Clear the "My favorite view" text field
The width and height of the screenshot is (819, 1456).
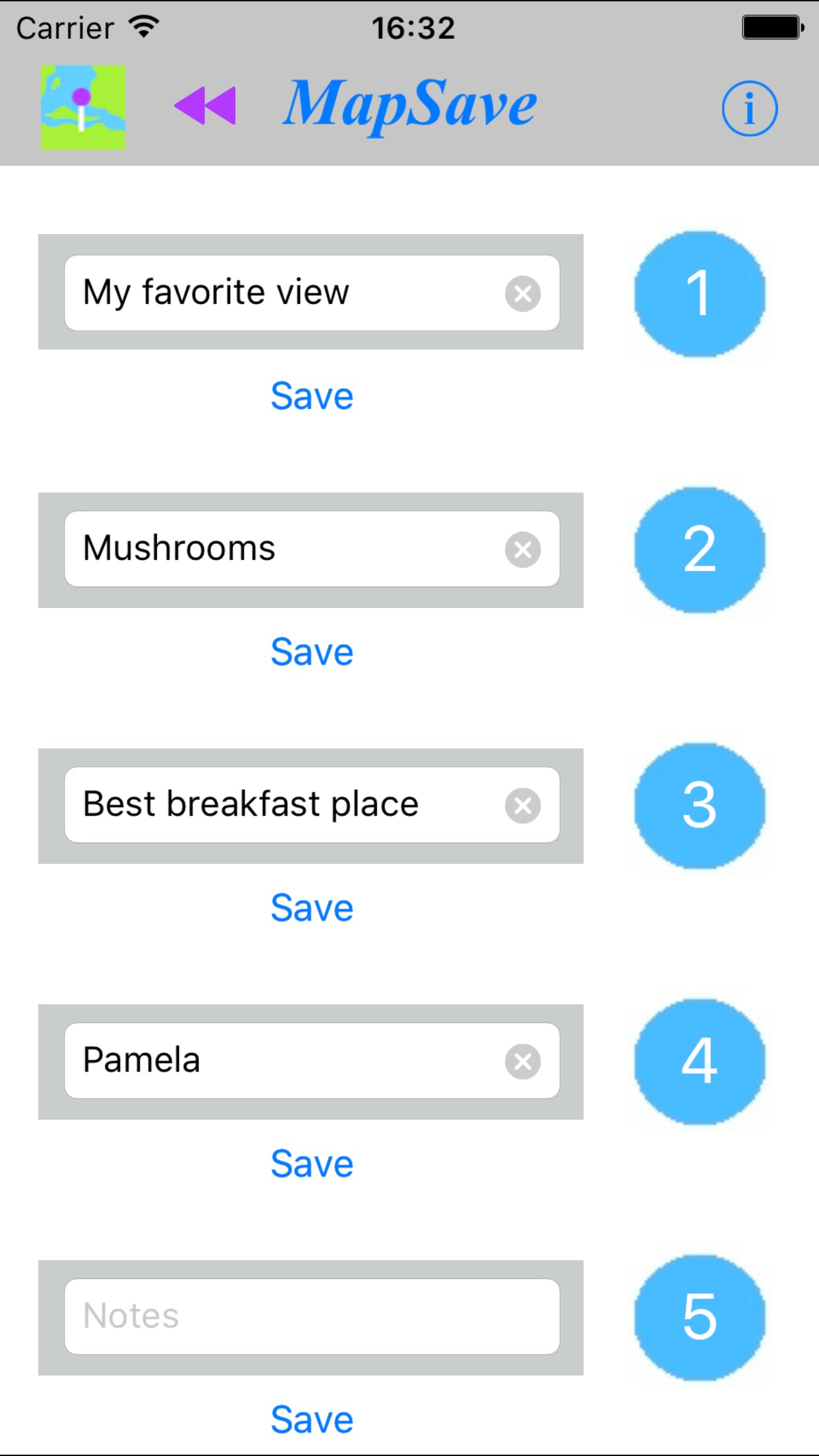pyautogui.click(x=522, y=293)
